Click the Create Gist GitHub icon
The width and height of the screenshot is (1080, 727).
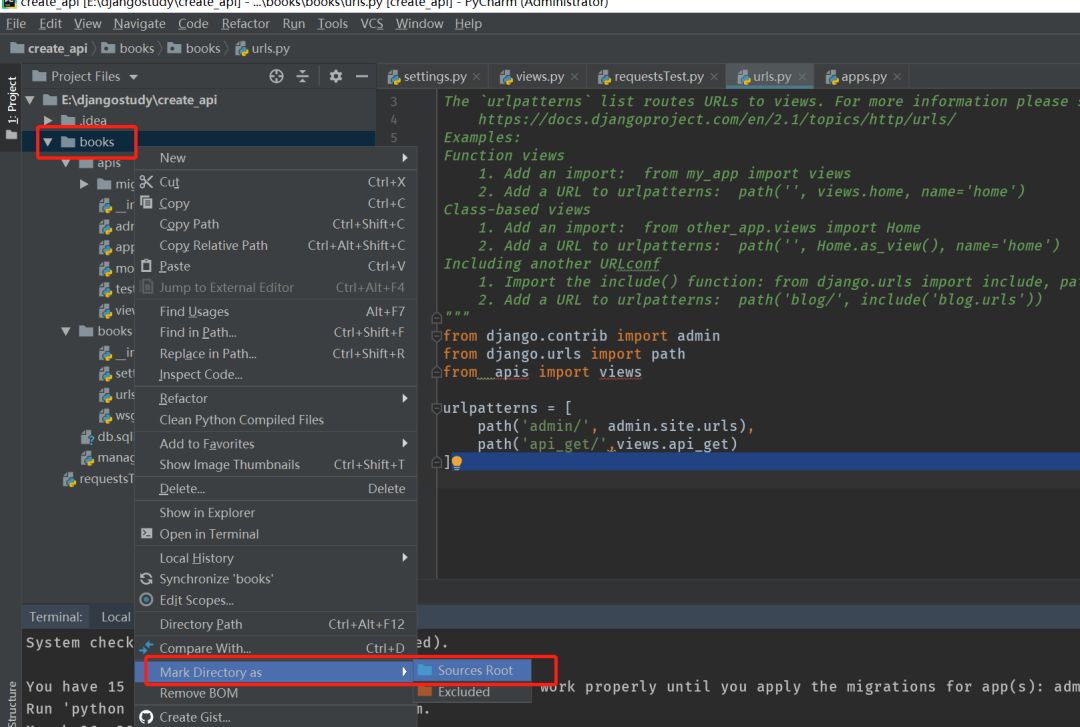146,717
